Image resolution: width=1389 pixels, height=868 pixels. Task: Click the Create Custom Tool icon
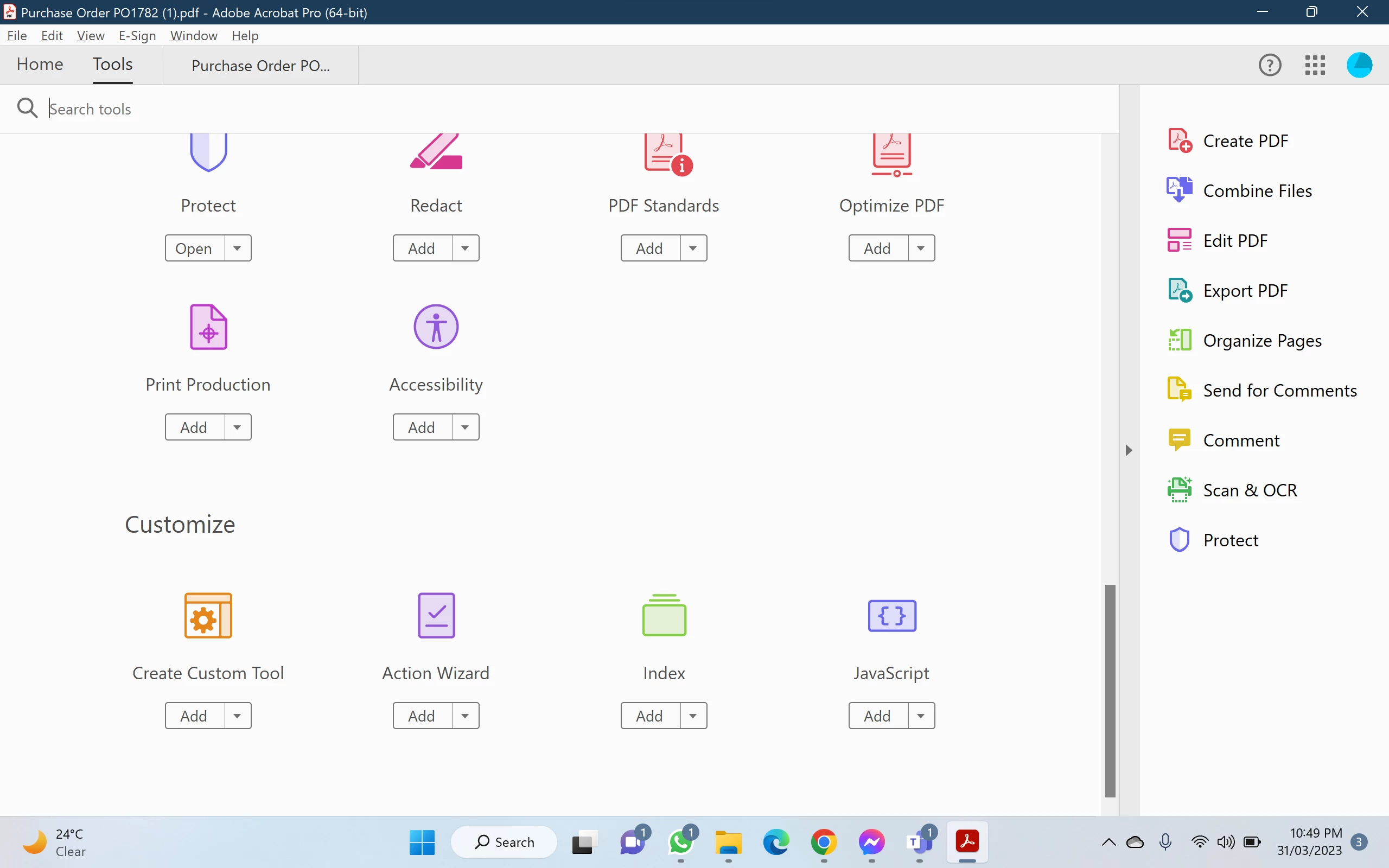[208, 615]
